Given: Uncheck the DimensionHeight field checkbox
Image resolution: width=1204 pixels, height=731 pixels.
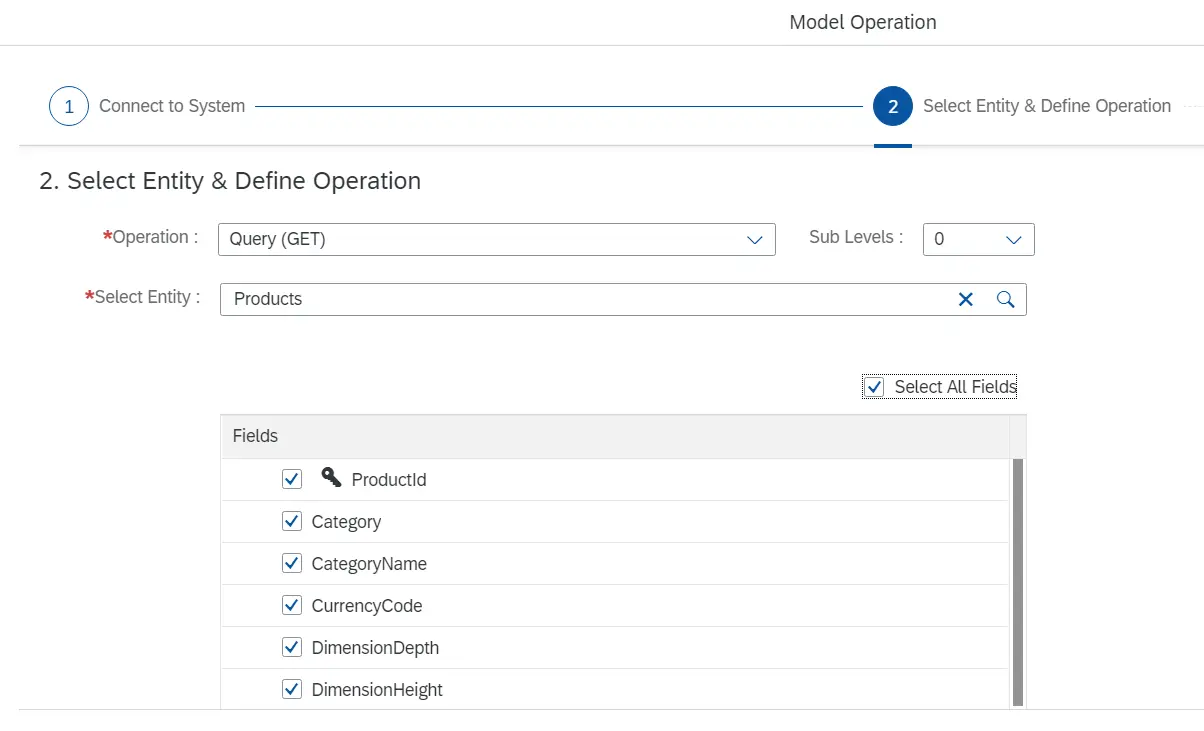Looking at the screenshot, I should (292, 689).
